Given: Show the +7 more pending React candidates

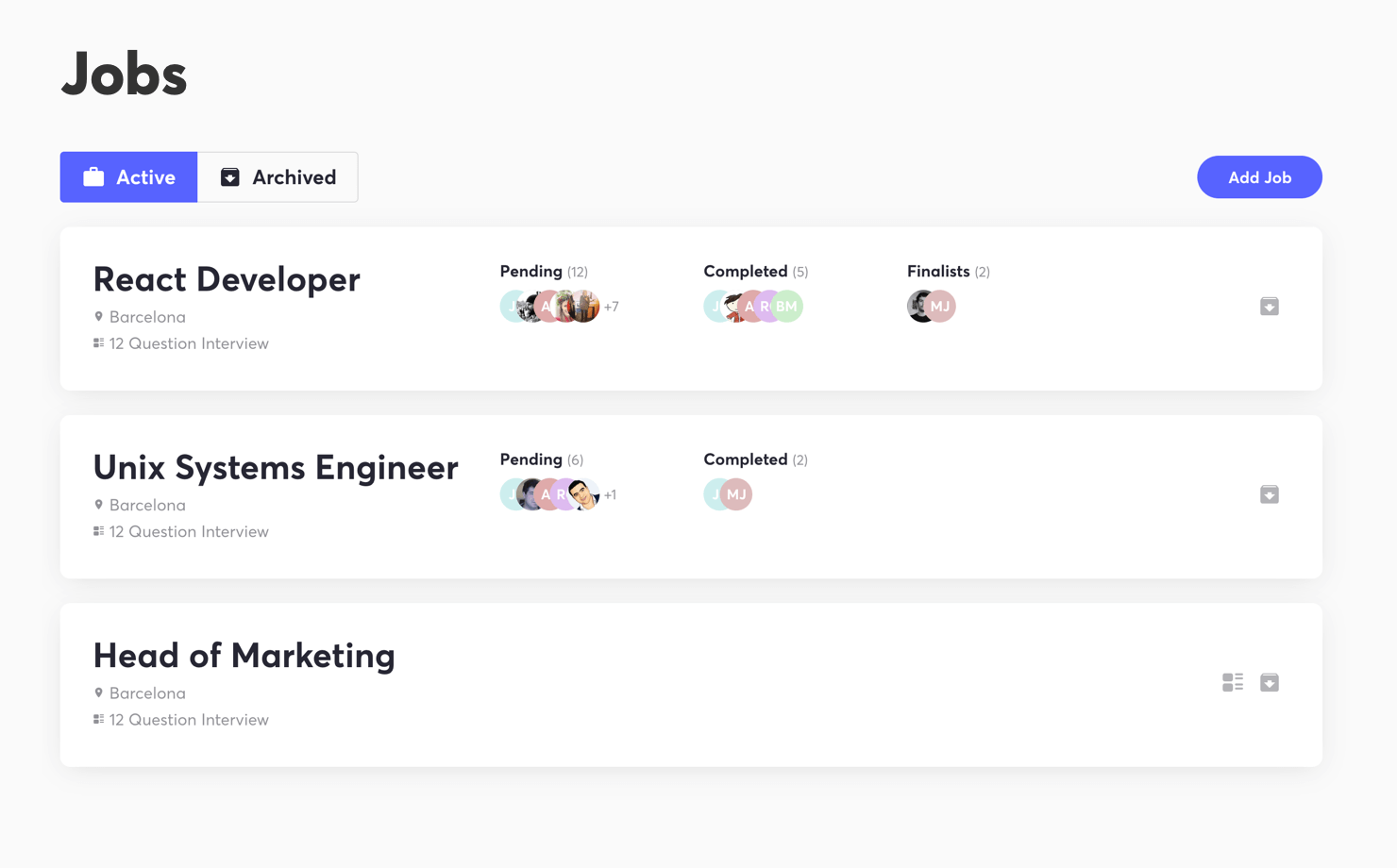Looking at the screenshot, I should point(612,307).
